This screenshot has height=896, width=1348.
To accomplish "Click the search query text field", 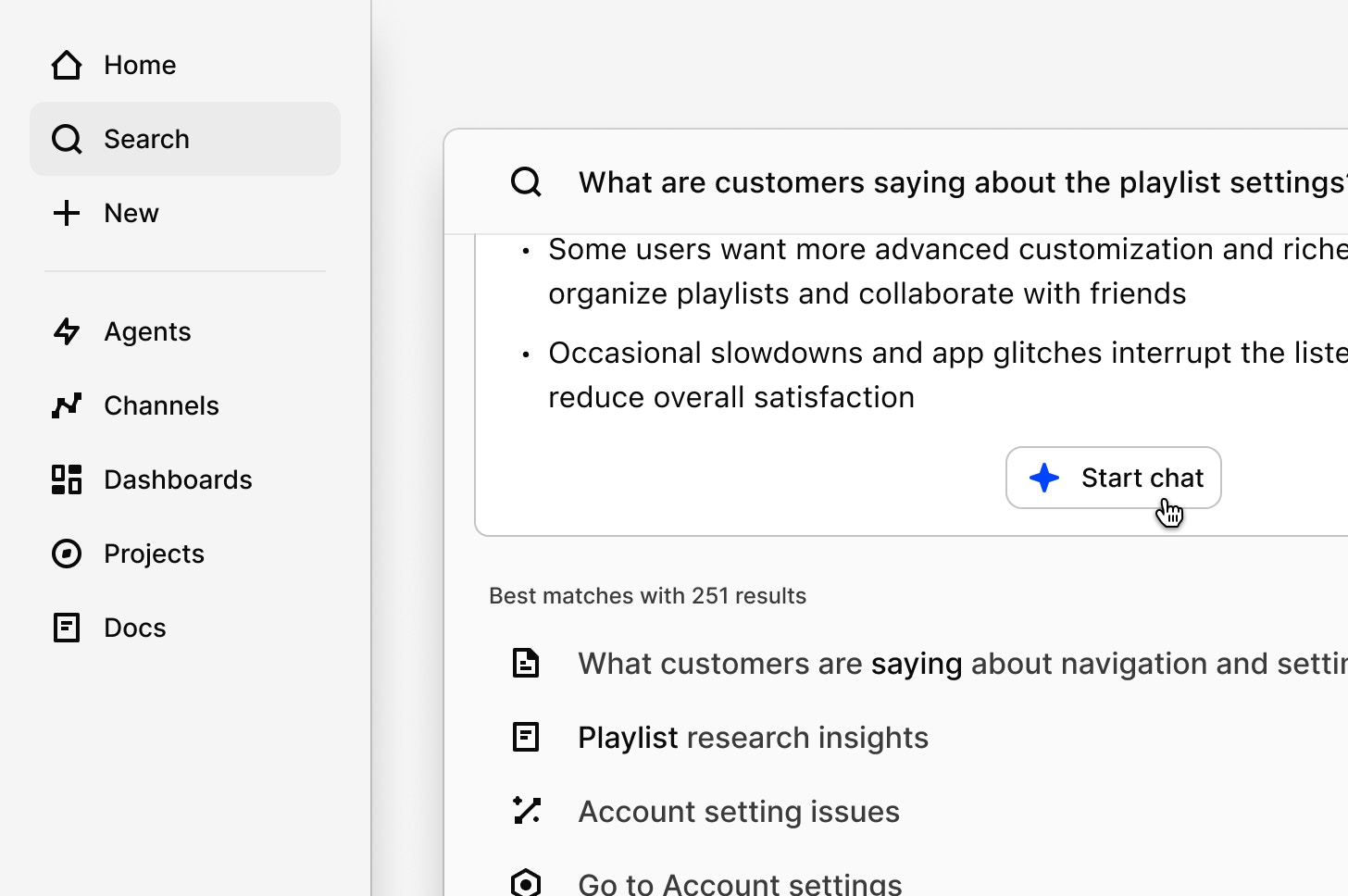I will (x=963, y=182).
